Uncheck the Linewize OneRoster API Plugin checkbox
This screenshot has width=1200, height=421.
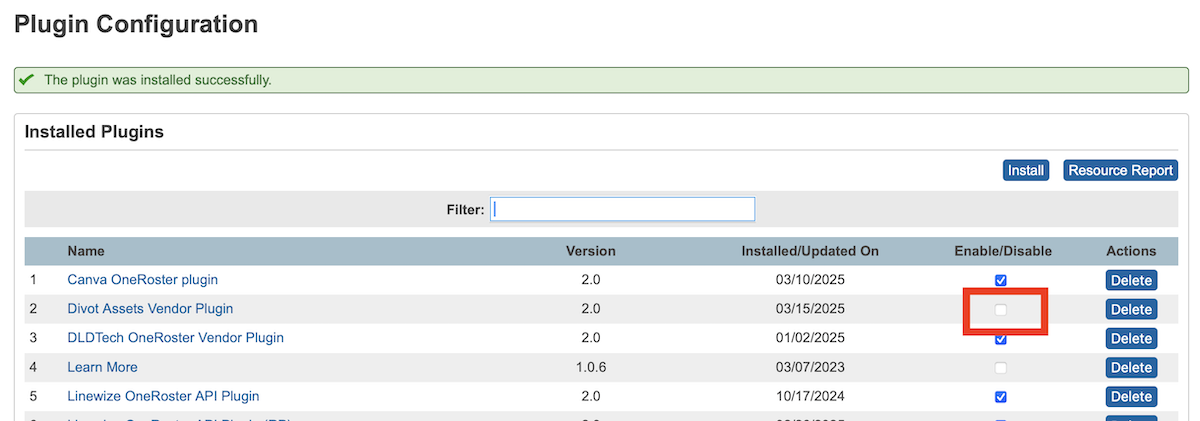[1001, 397]
